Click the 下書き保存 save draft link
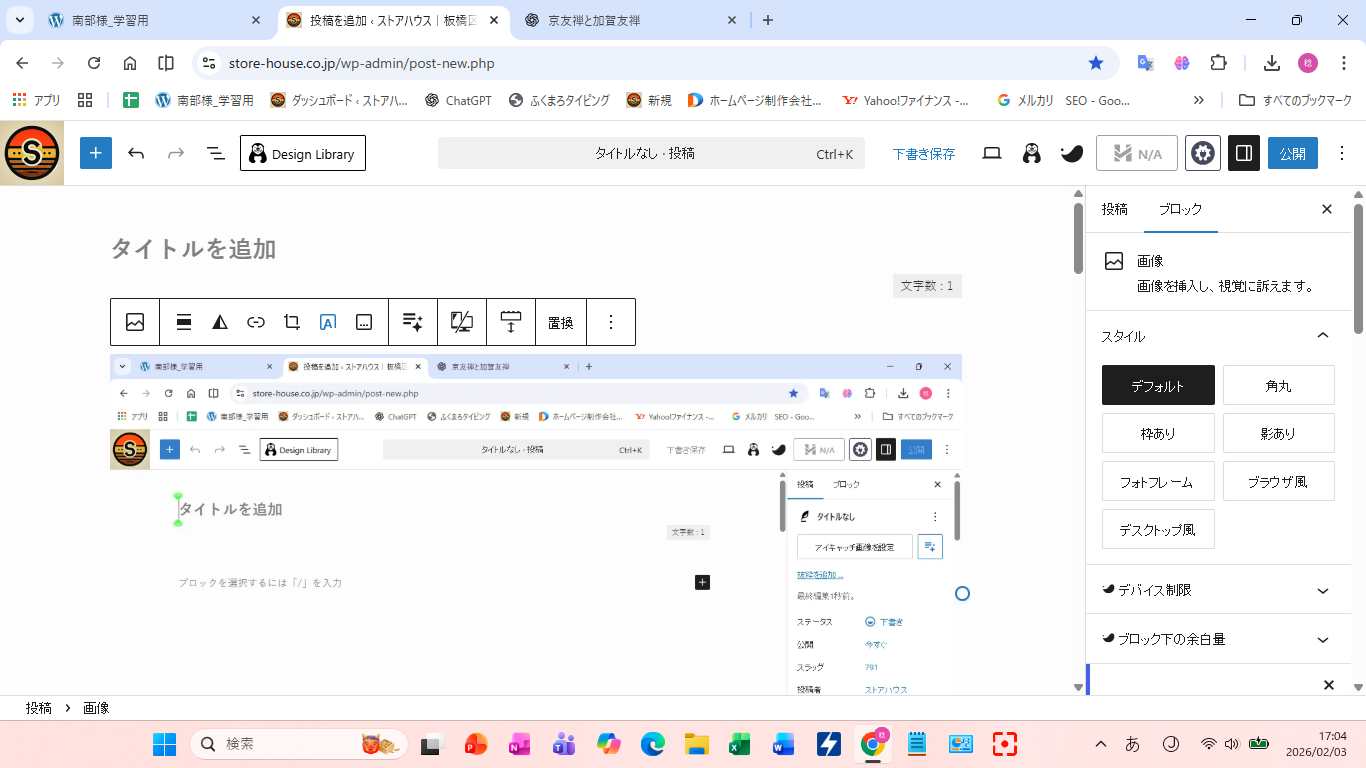The image size is (1366, 768). pyautogui.click(x=923, y=154)
